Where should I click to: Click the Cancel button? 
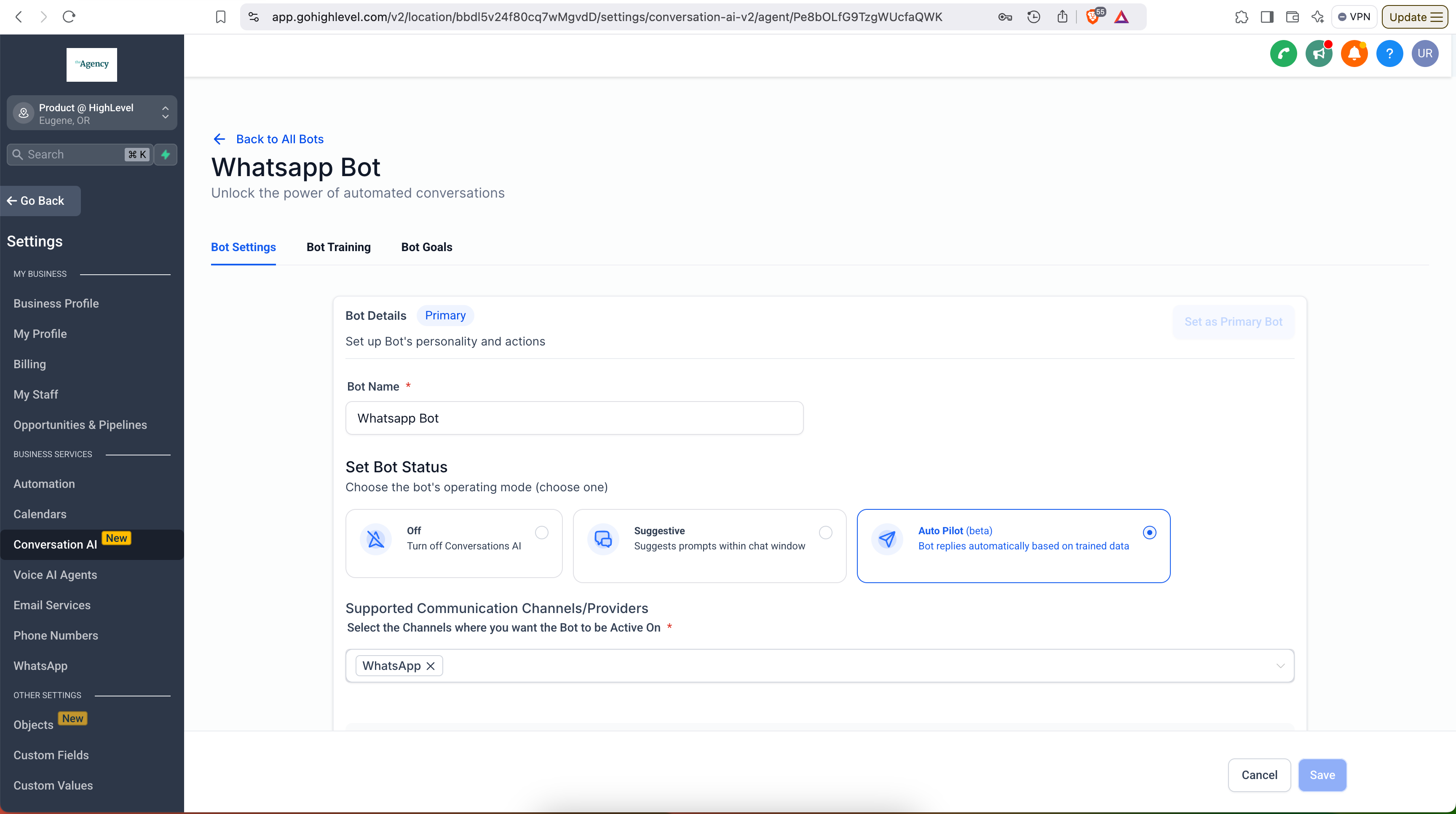[1259, 775]
